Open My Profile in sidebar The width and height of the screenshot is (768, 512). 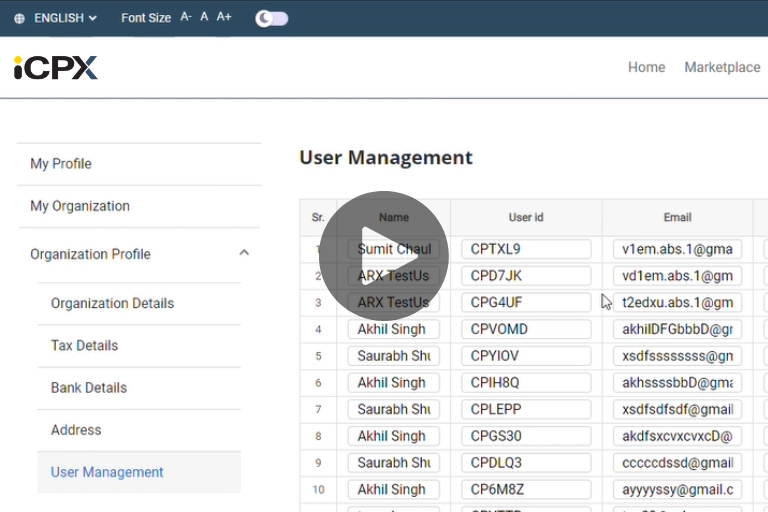click(x=61, y=164)
